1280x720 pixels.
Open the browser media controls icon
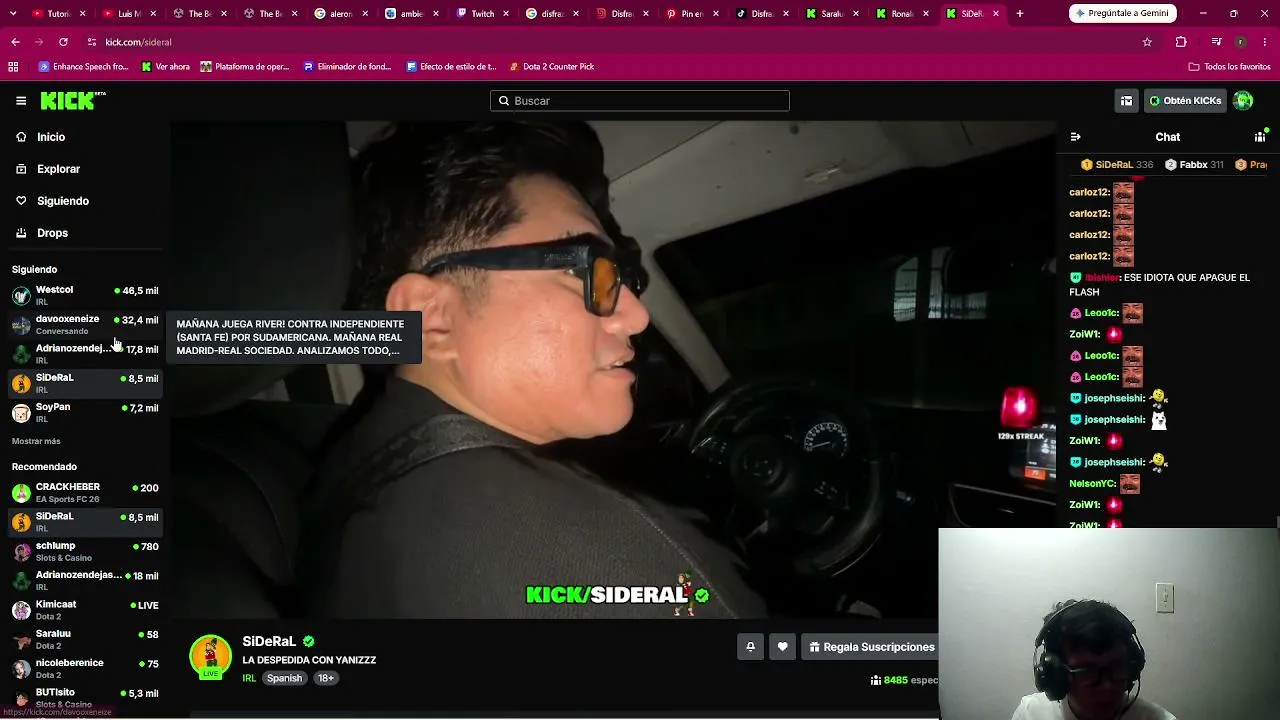(x=1216, y=42)
